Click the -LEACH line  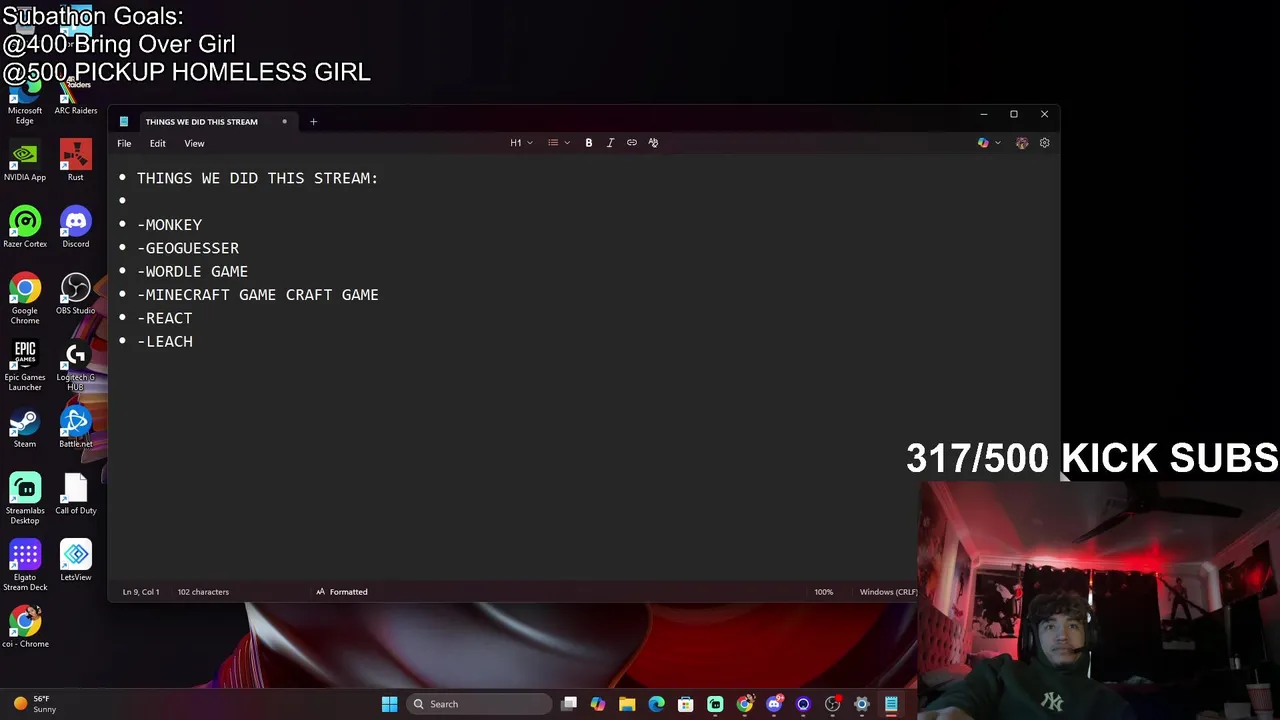(x=165, y=341)
